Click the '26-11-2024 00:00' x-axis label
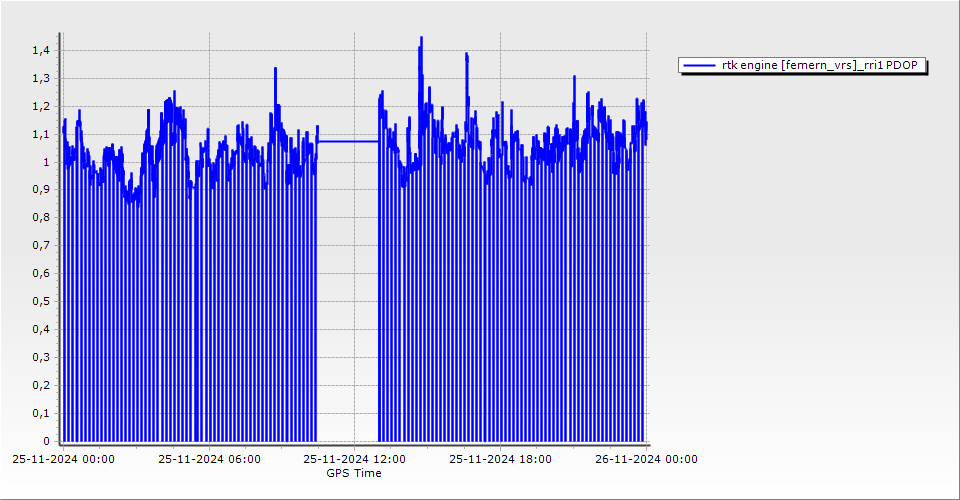The width and height of the screenshot is (960, 500). 646,459
